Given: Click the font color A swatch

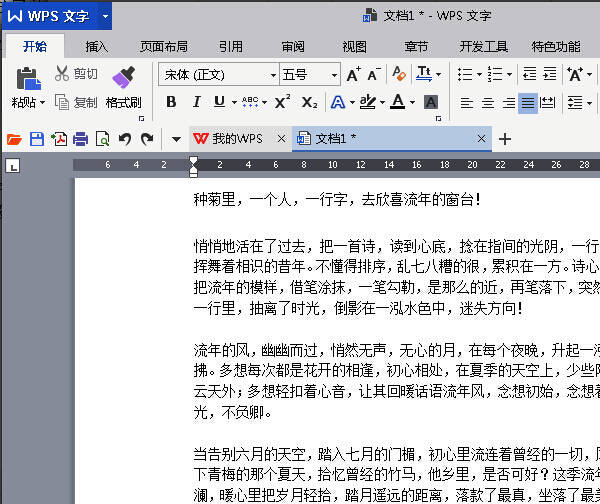Looking at the screenshot, I should (397, 102).
